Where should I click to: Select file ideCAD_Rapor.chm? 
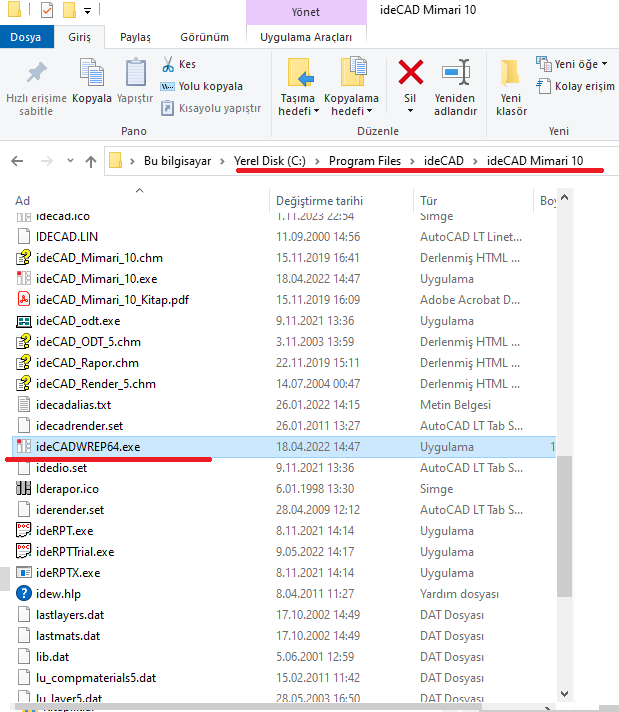[87, 363]
